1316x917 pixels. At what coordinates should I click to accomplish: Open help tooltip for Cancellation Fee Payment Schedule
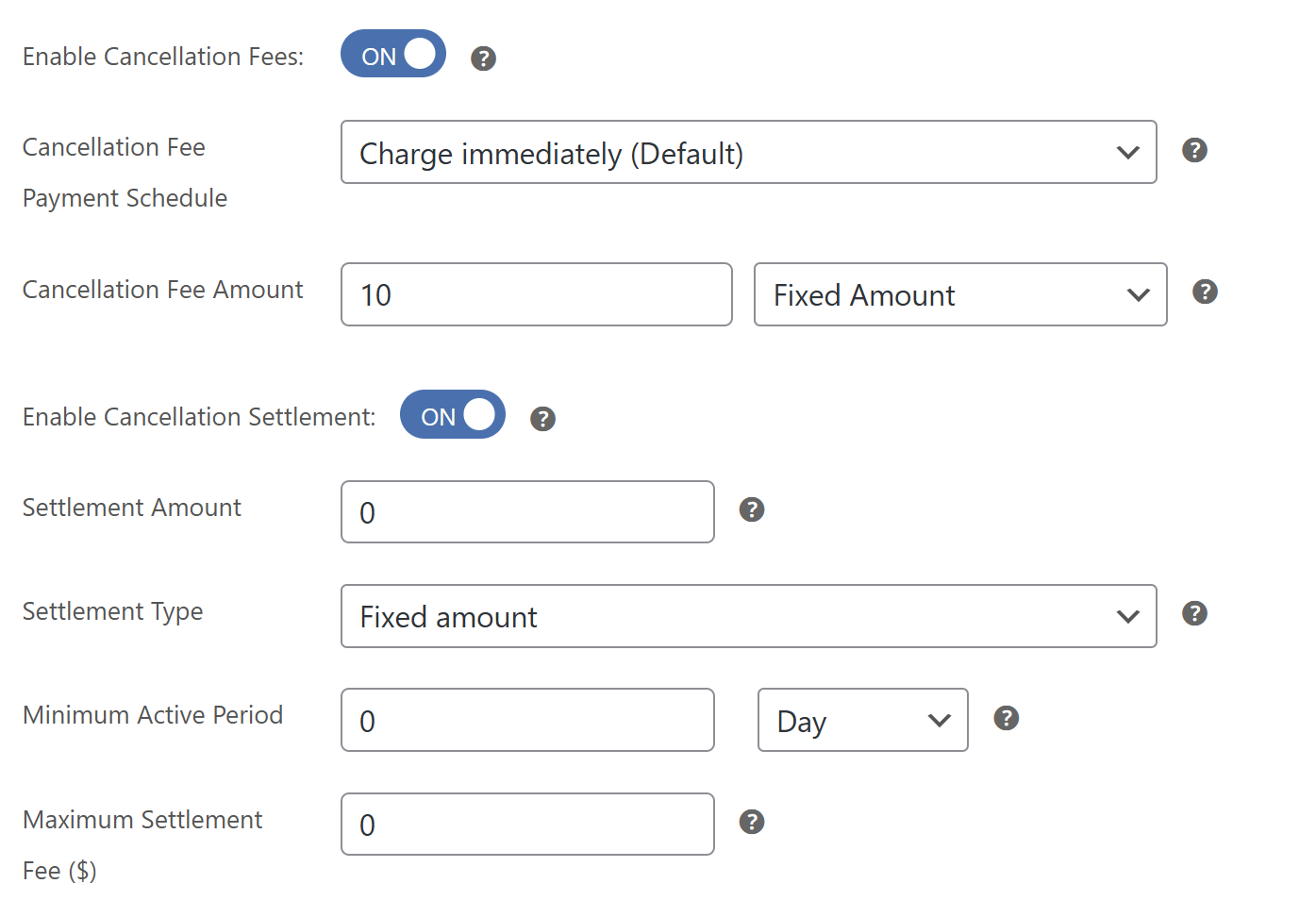click(x=1194, y=150)
